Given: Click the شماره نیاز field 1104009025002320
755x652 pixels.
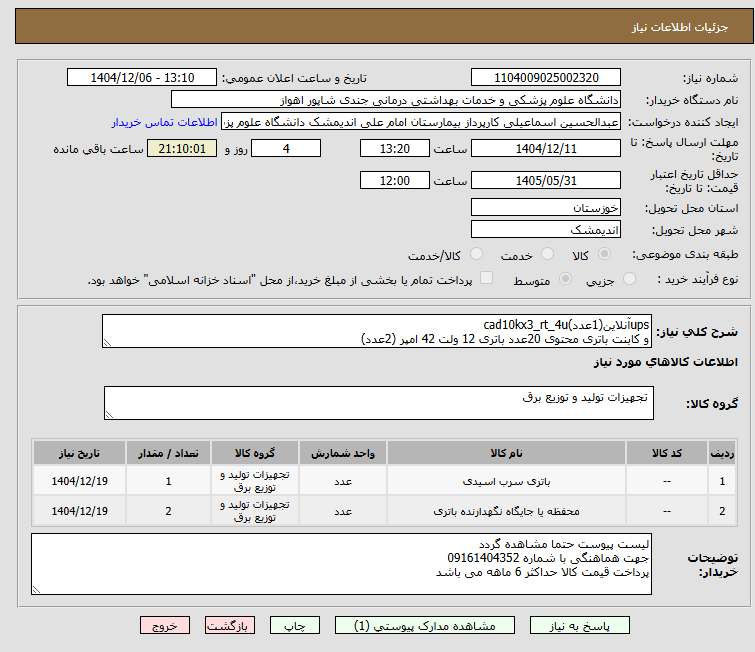Looking at the screenshot, I should pos(546,78).
